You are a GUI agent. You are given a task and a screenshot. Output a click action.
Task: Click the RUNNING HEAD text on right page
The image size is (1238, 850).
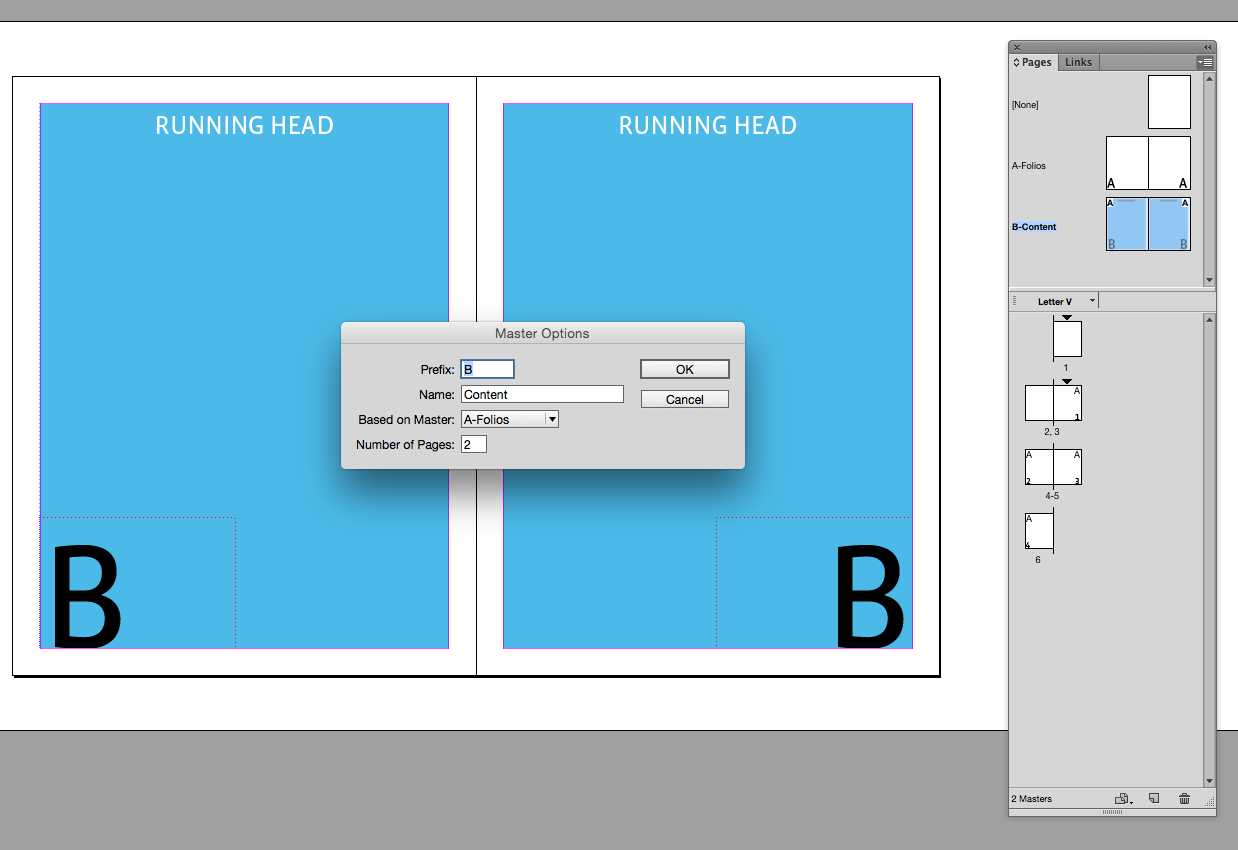708,126
